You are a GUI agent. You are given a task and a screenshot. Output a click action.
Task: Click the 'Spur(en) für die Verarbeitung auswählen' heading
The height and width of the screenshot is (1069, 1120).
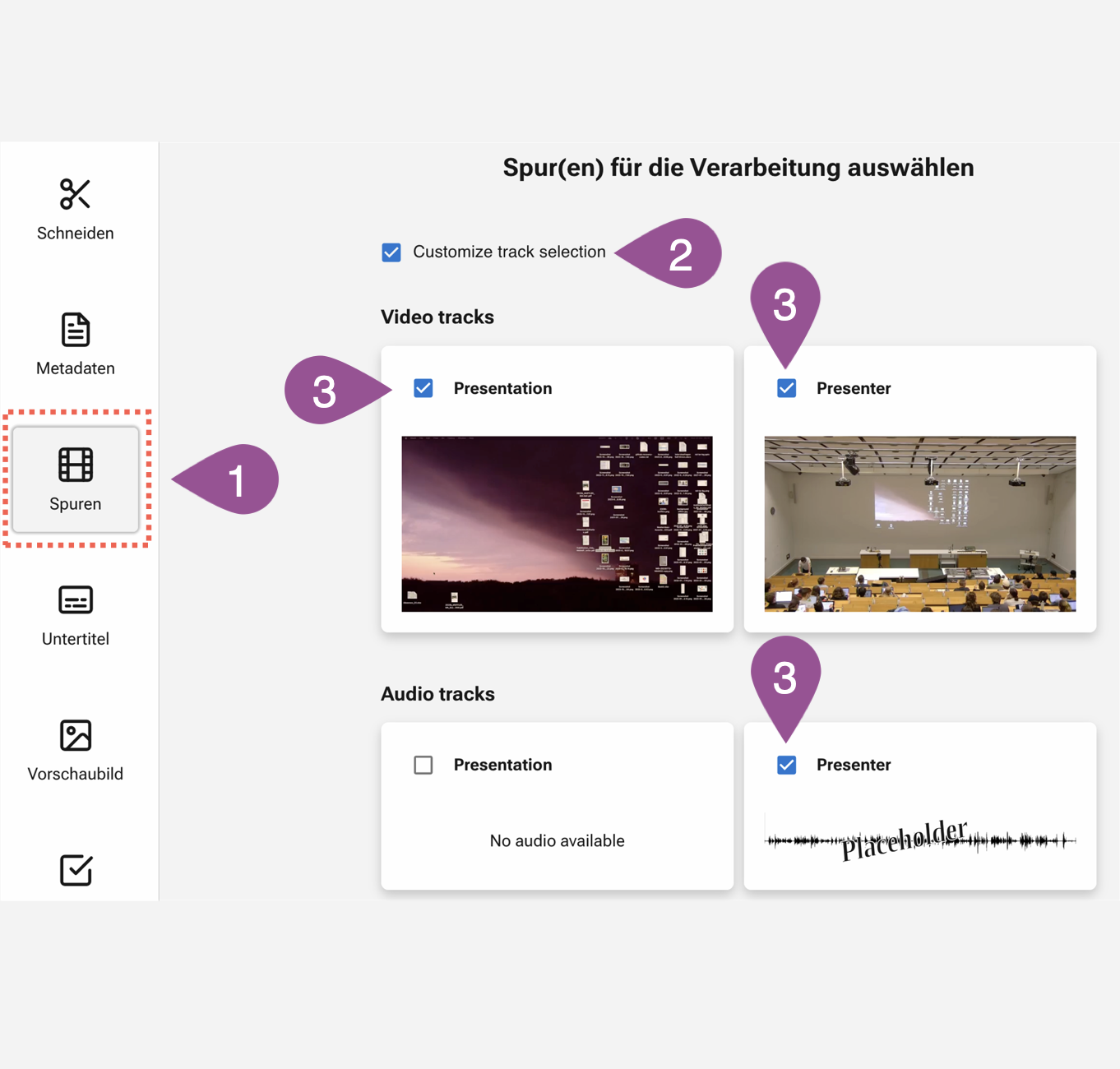[x=738, y=168]
